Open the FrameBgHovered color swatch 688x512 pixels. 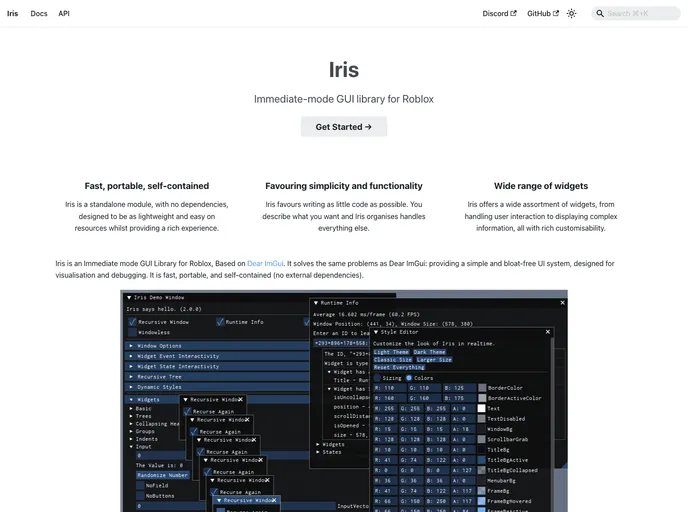click(482, 501)
